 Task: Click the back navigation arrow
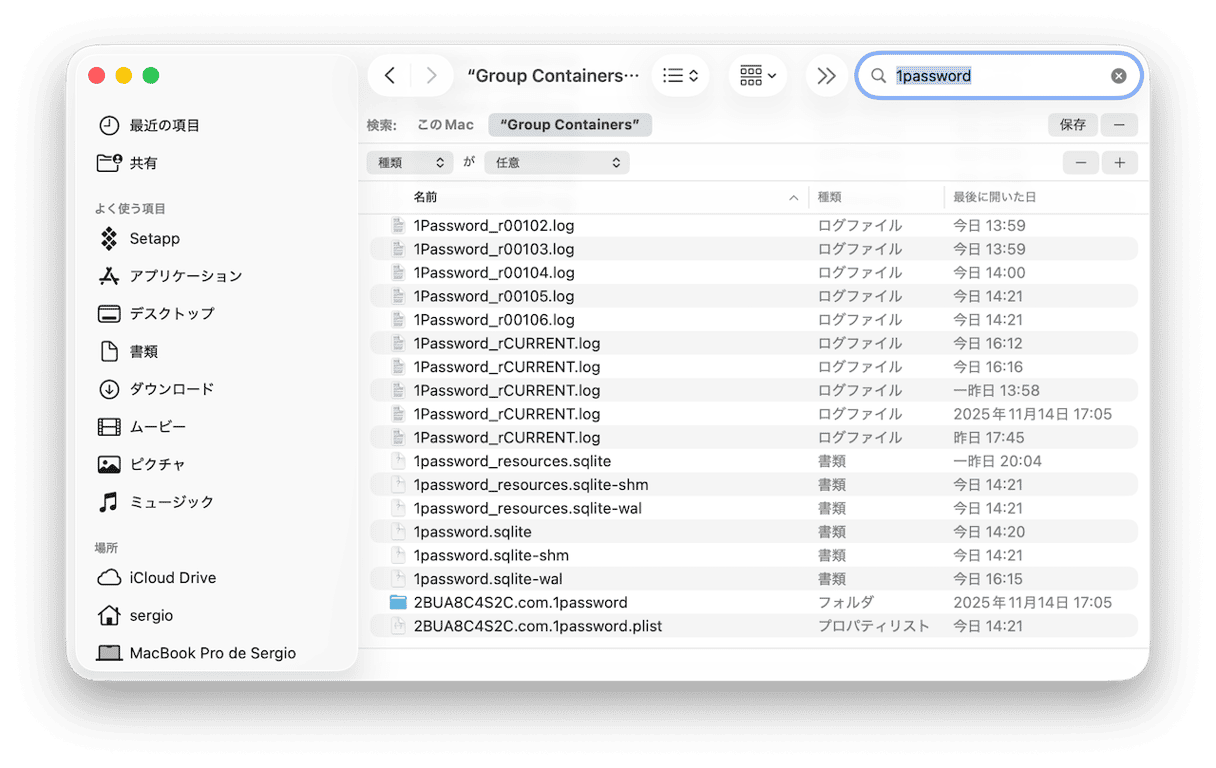pos(390,76)
